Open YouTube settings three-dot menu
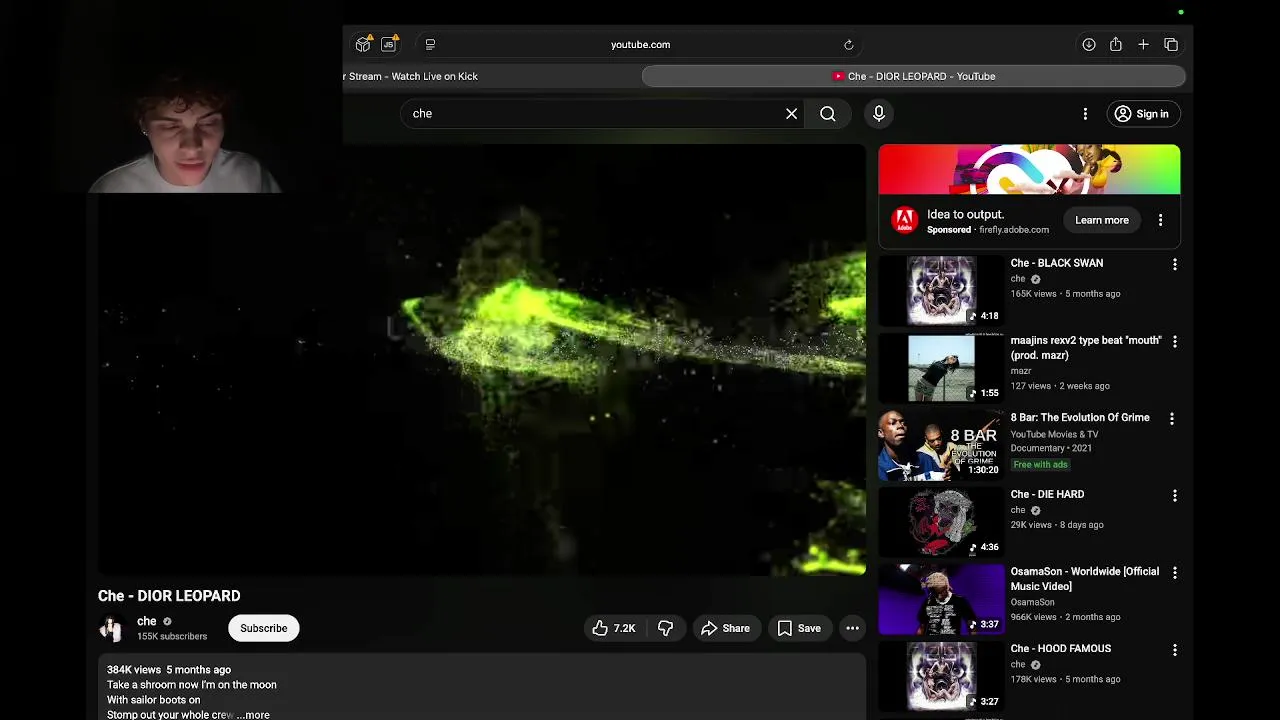Image resolution: width=1280 pixels, height=720 pixels. (1085, 114)
